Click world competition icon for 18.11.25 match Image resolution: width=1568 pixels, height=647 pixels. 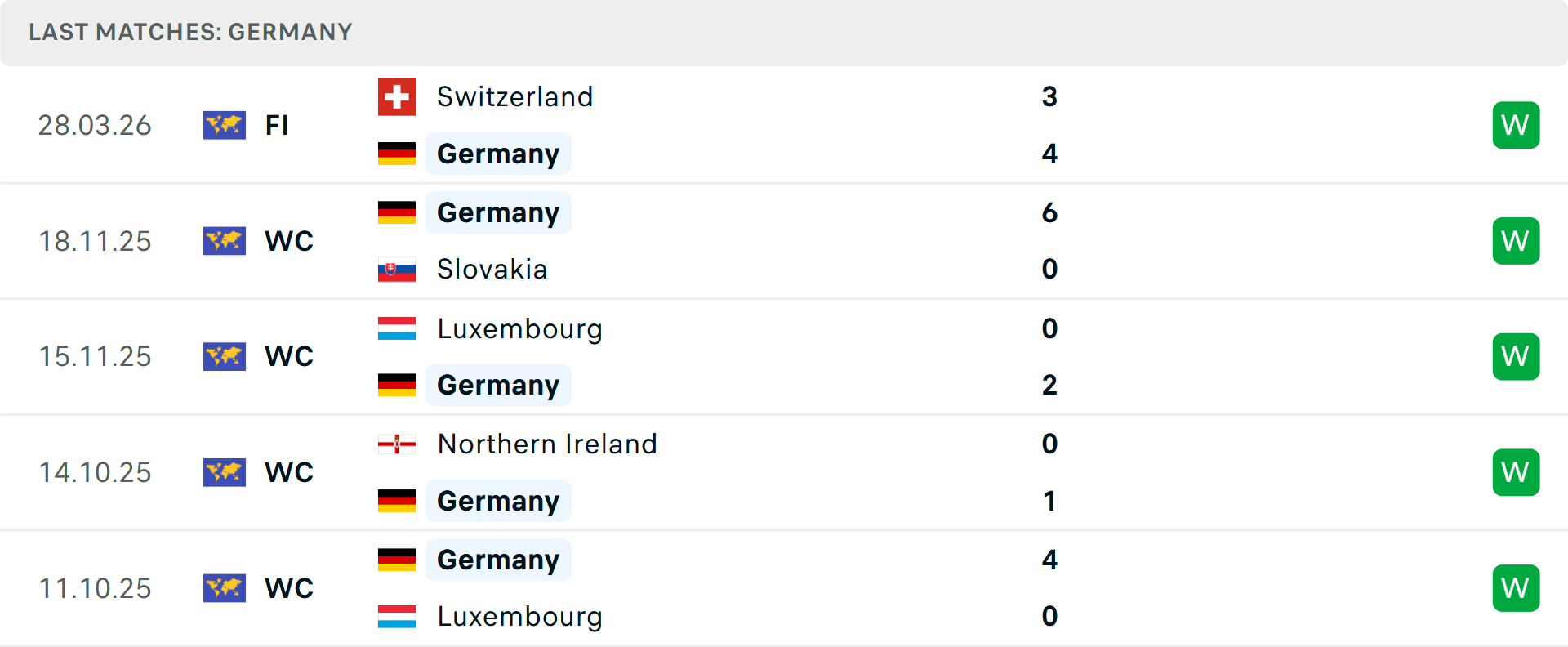(225, 241)
